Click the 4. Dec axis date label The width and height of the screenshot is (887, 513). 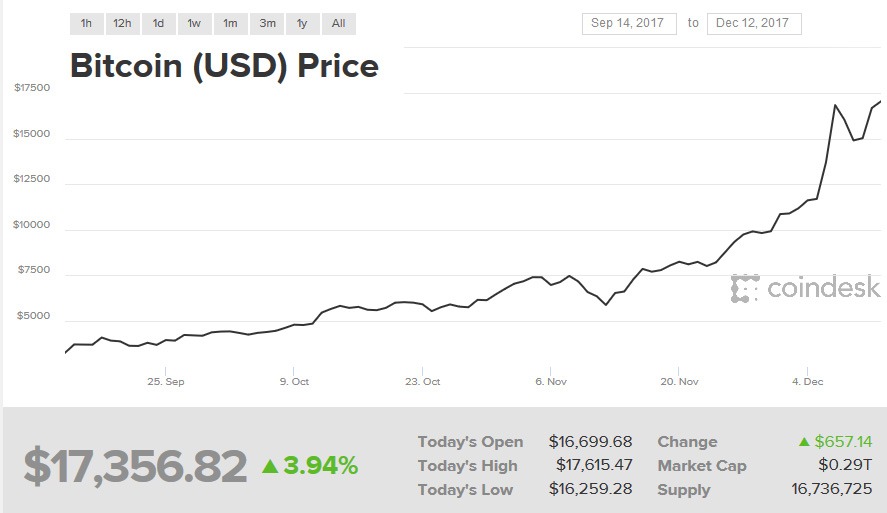pyautogui.click(x=807, y=381)
